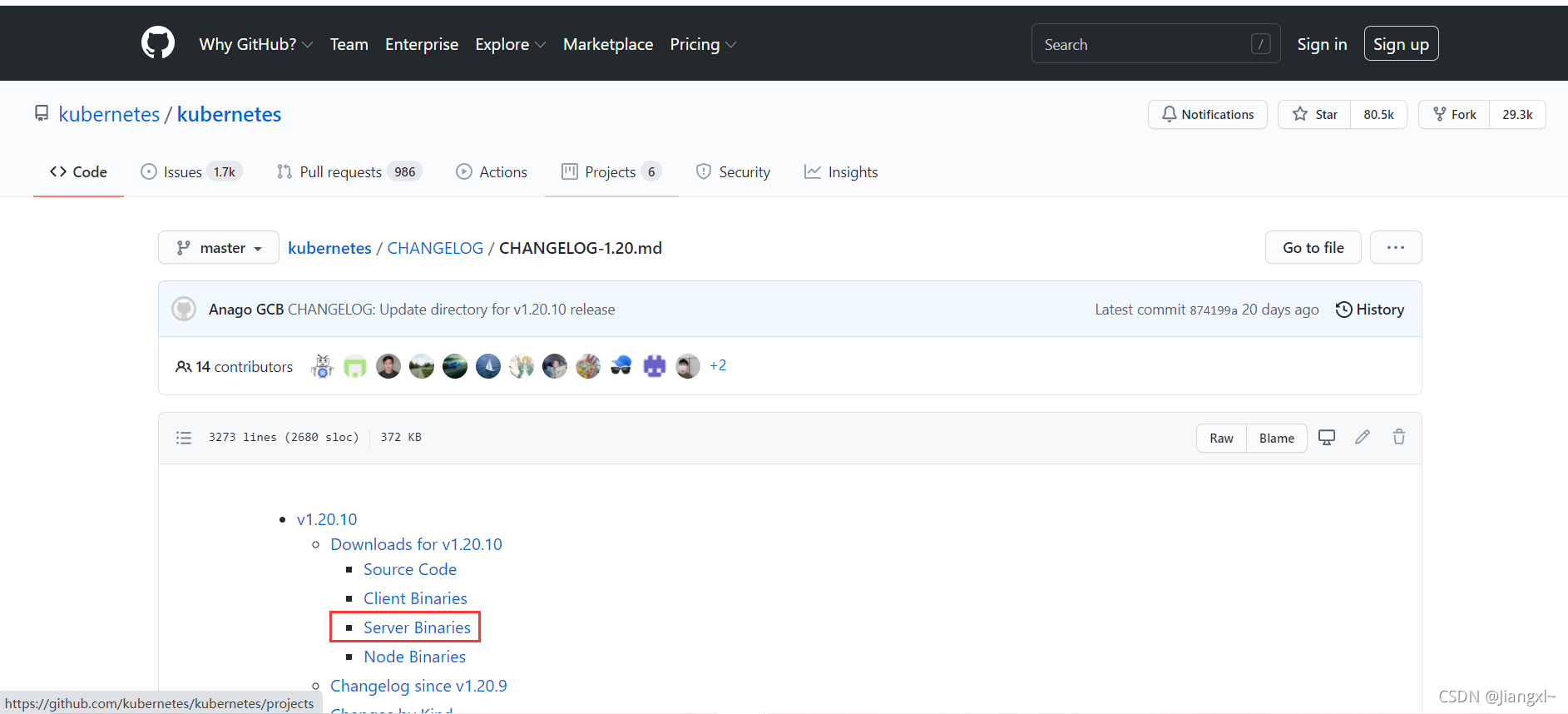The image size is (1568, 714).
Task: View the Raw file
Action: [x=1221, y=439]
